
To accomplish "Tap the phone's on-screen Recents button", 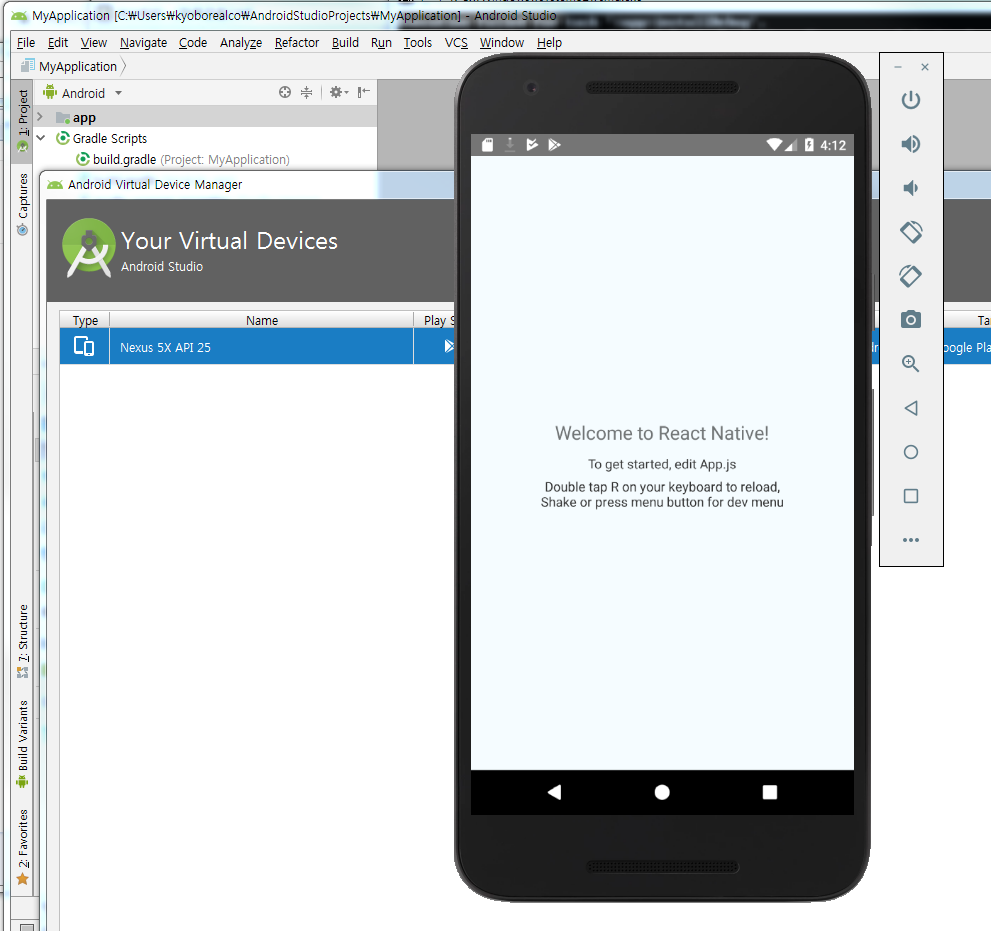I will 769,792.
